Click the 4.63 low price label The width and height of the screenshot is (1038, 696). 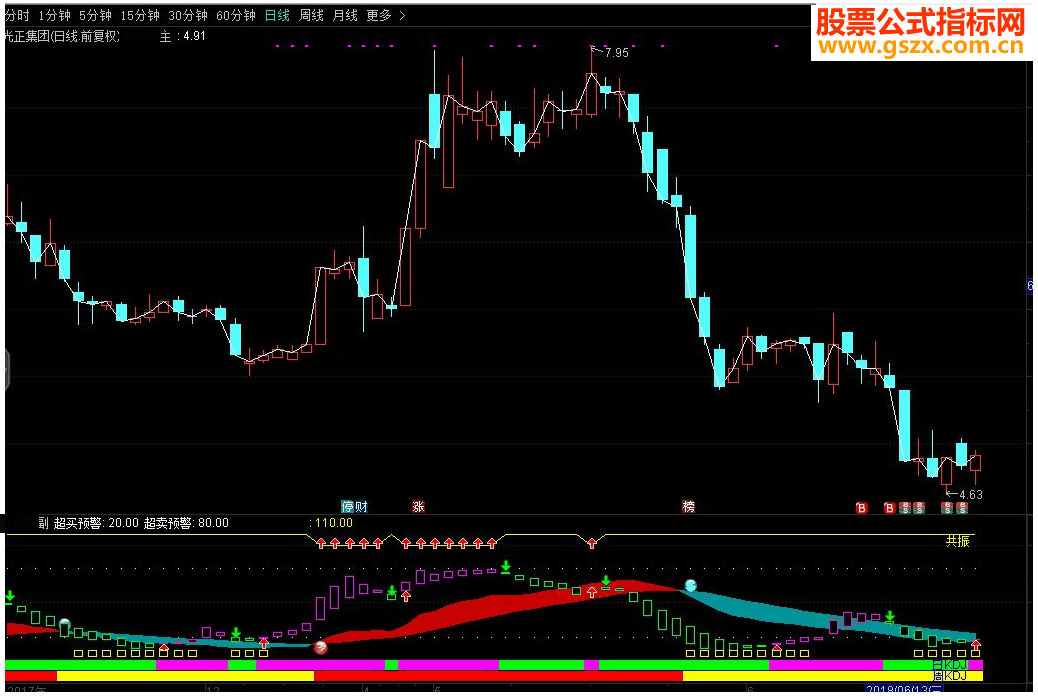pyautogui.click(x=970, y=494)
